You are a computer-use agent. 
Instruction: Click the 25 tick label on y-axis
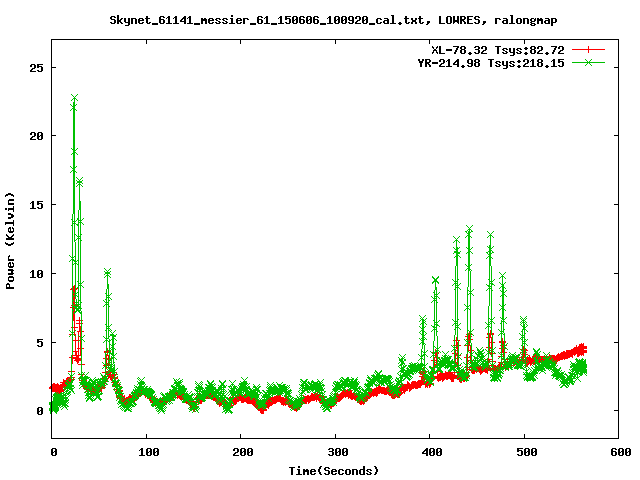38,67
